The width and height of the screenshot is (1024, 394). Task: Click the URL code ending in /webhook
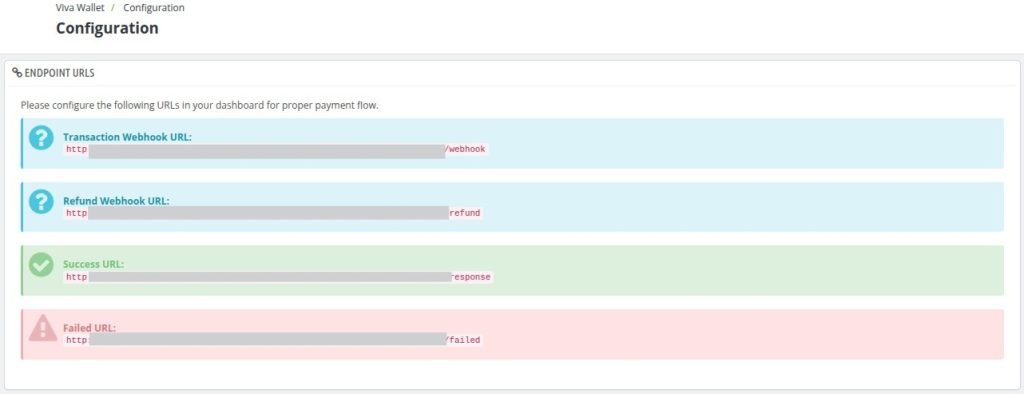[276, 150]
